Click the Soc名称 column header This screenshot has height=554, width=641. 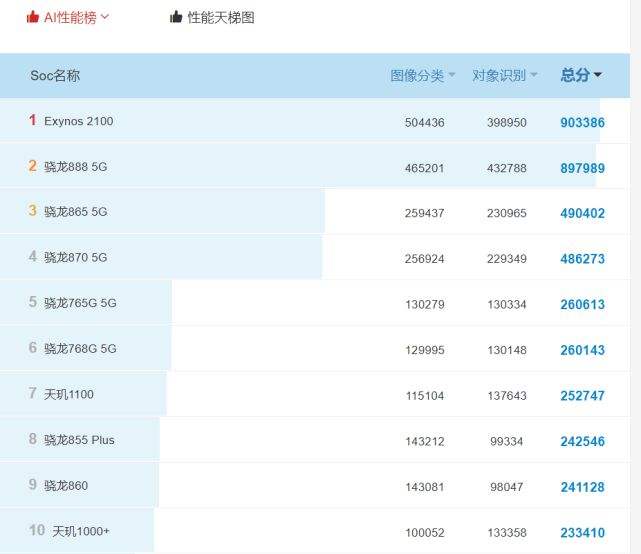click(x=55, y=75)
